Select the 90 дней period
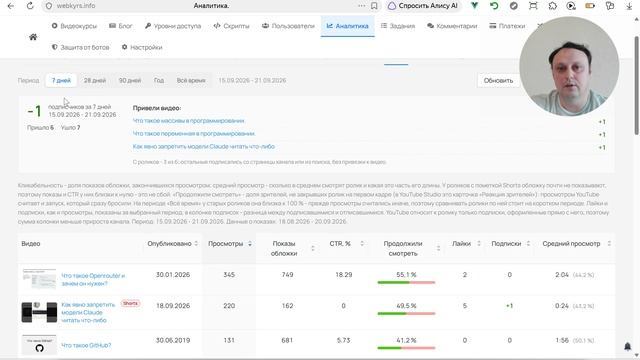The width and height of the screenshot is (640, 360). pyautogui.click(x=130, y=80)
